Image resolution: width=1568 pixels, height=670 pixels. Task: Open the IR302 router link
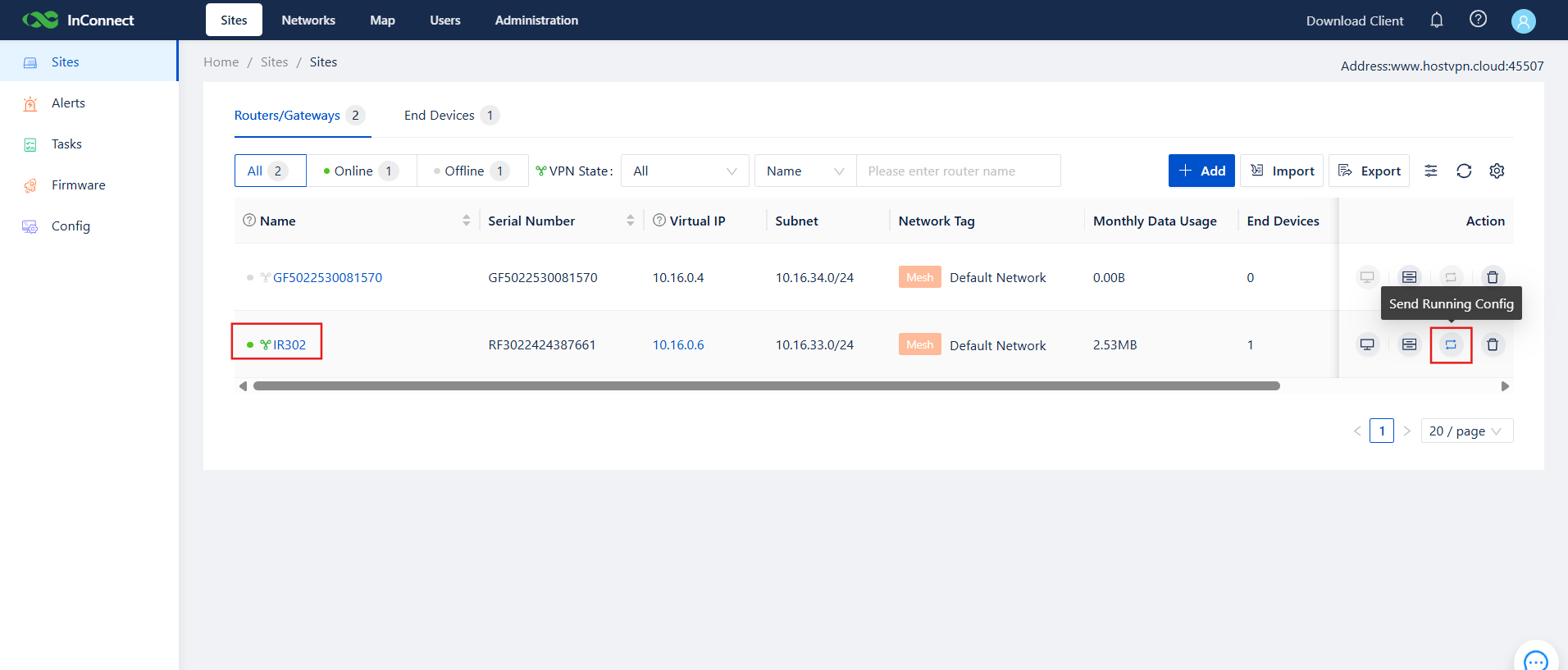[289, 344]
